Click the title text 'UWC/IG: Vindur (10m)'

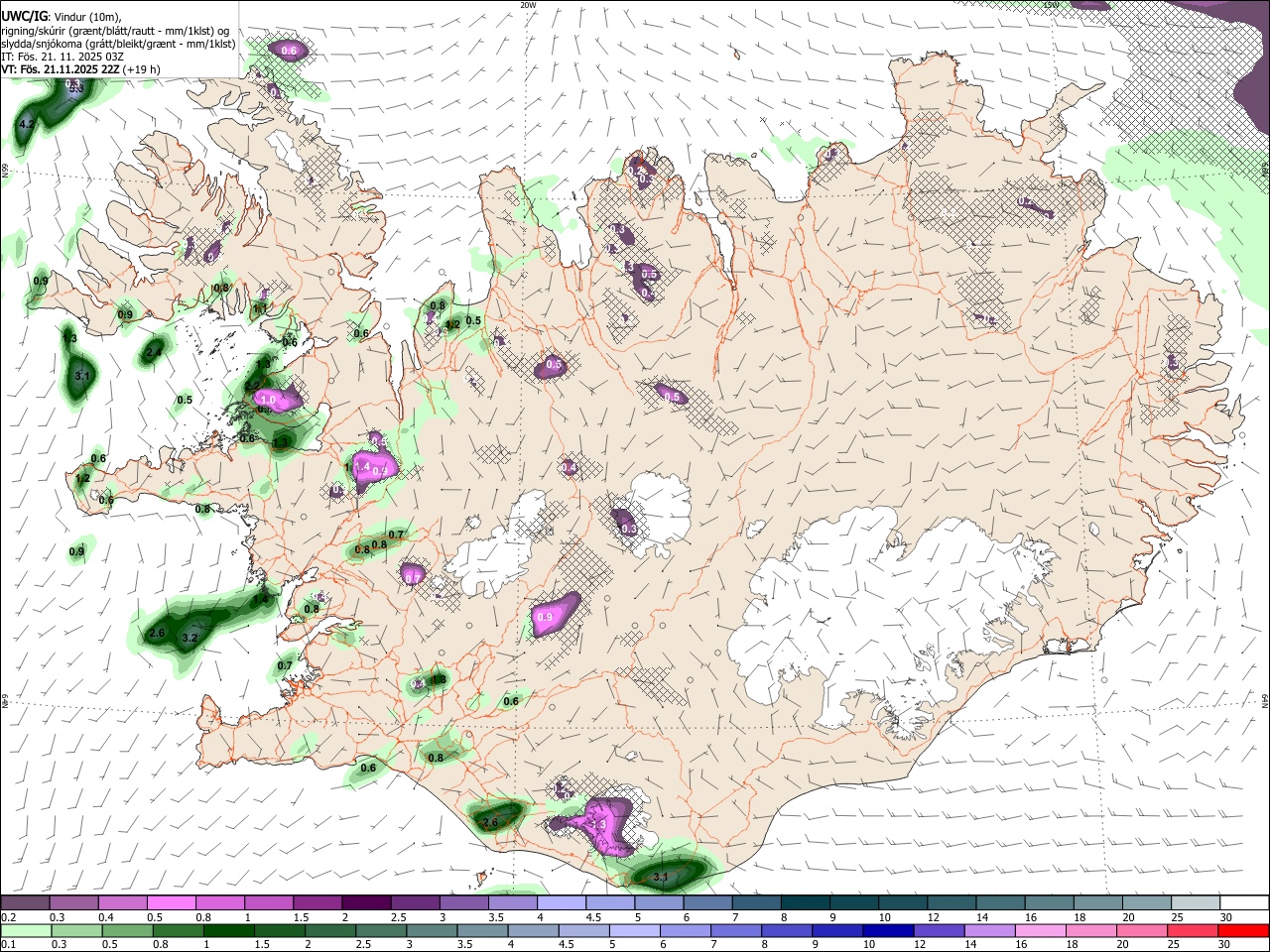tap(62, 16)
